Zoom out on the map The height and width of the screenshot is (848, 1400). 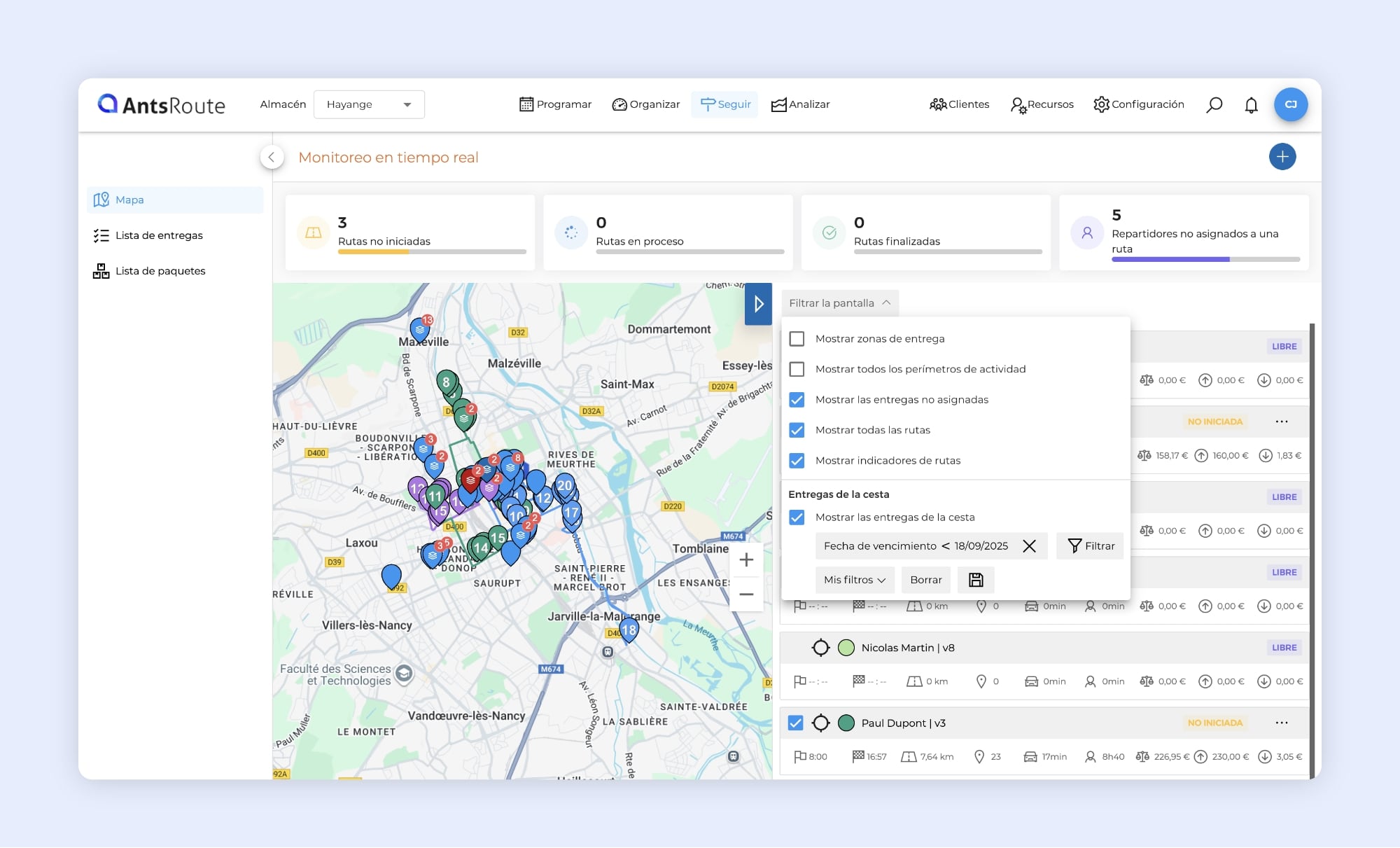tap(746, 595)
